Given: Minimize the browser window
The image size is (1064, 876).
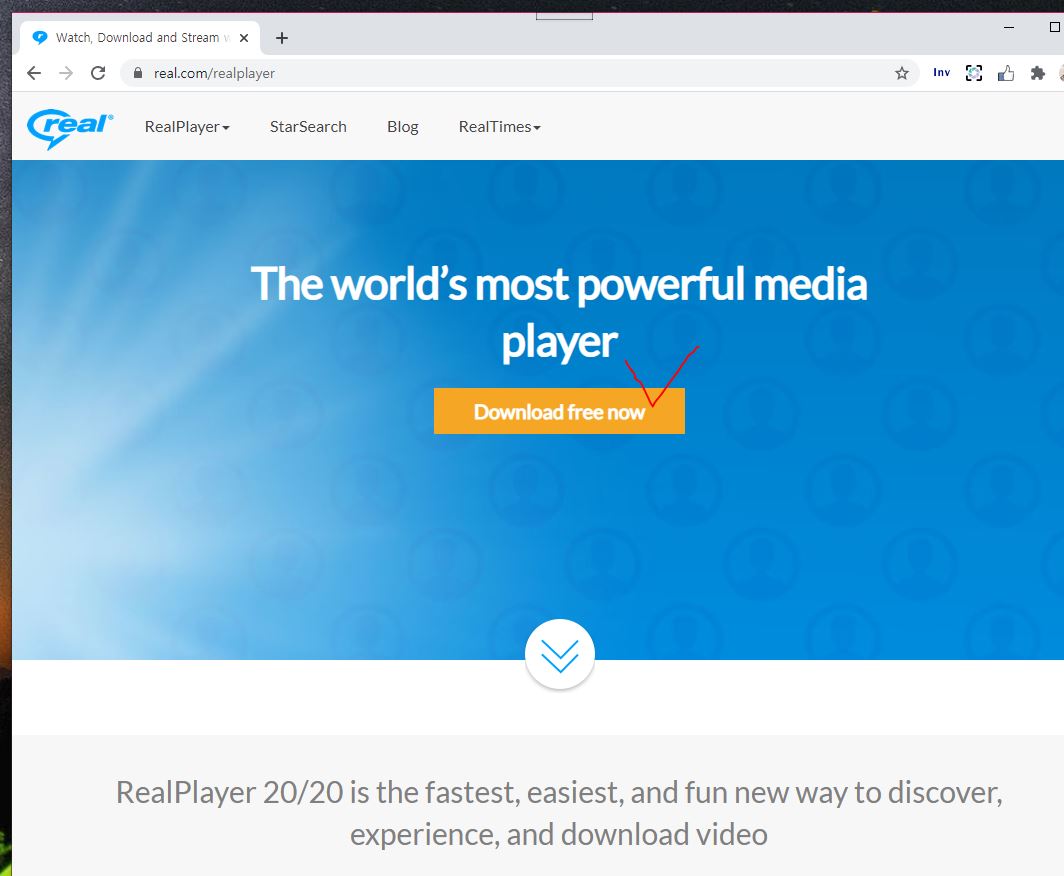Looking at the screenshot, I should (1009, 27).
